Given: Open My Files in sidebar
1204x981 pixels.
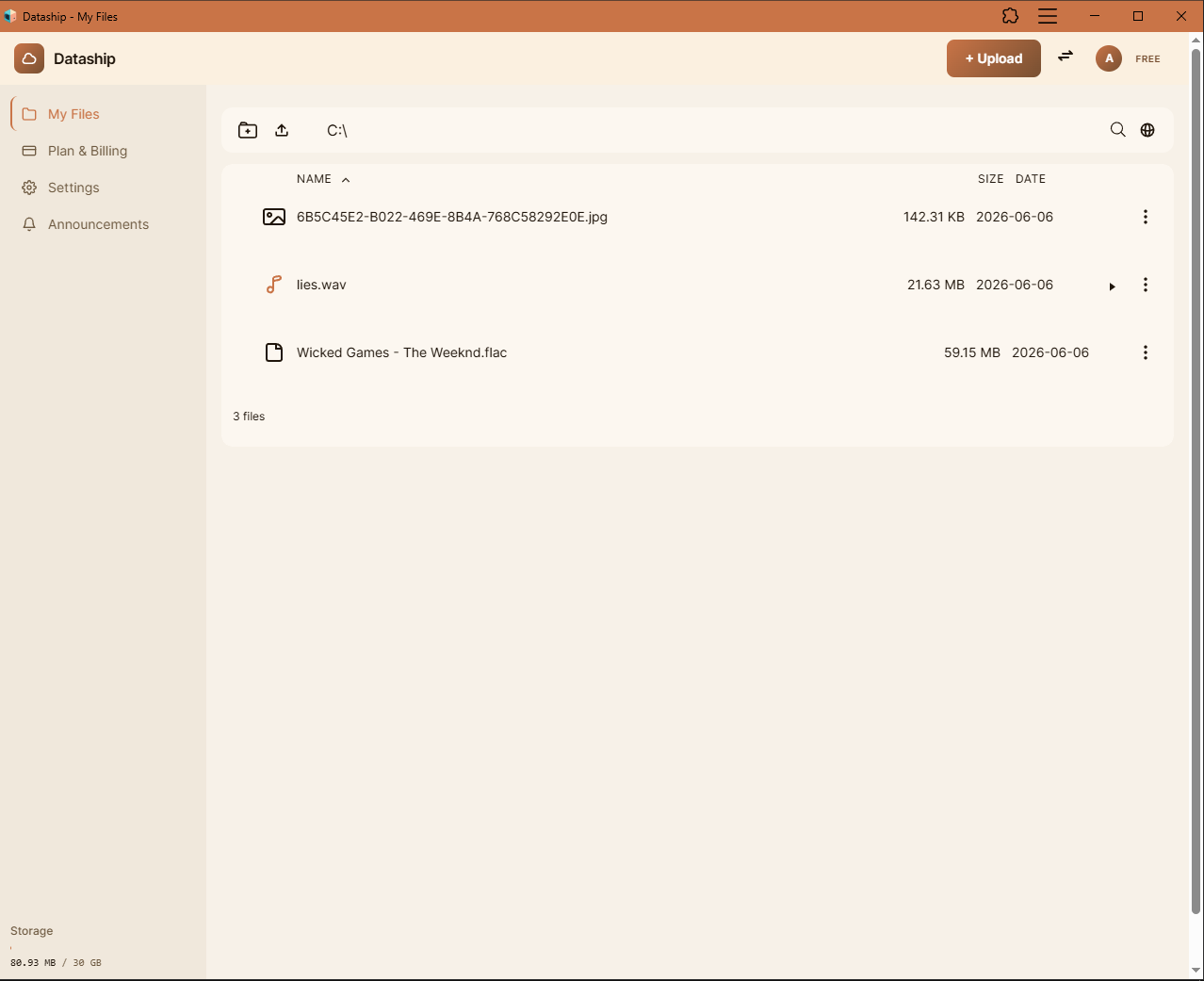Looking at the screenshot, I should pos(104,114).
